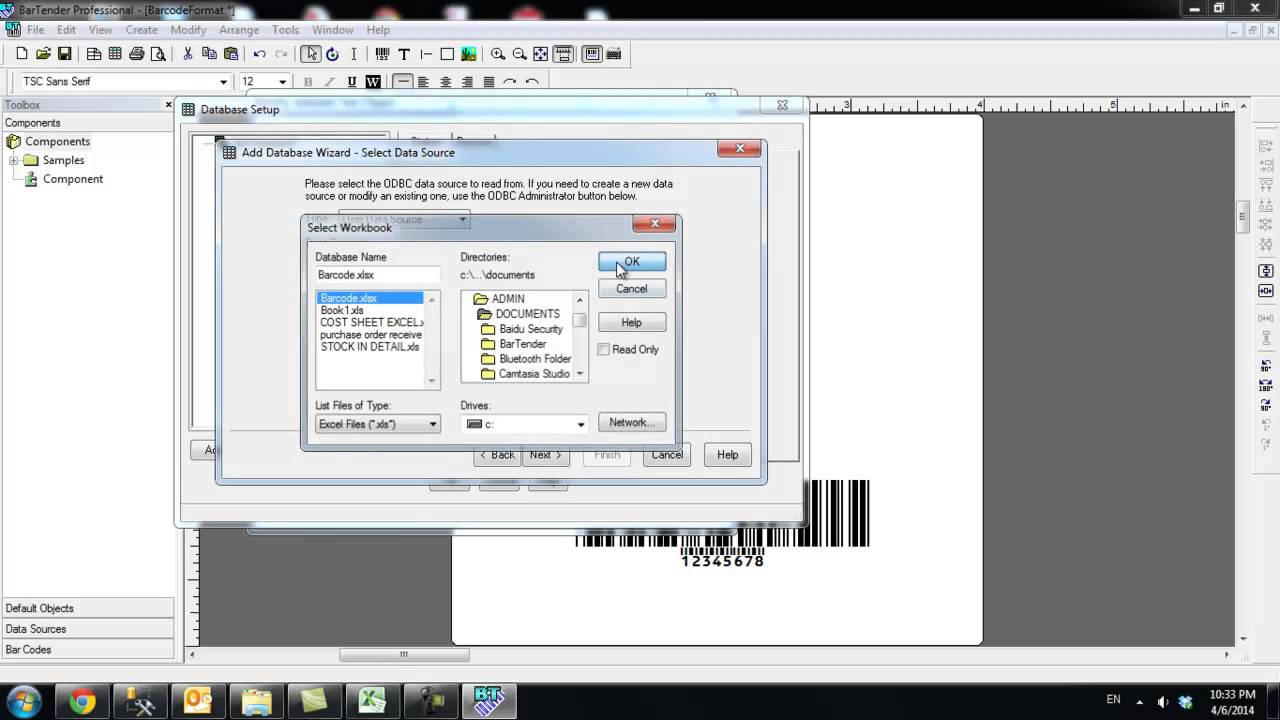Screen dimensions: 1280x720
Task: Select STOCK IN DETAIL.xls file
Action: point(371,346)
